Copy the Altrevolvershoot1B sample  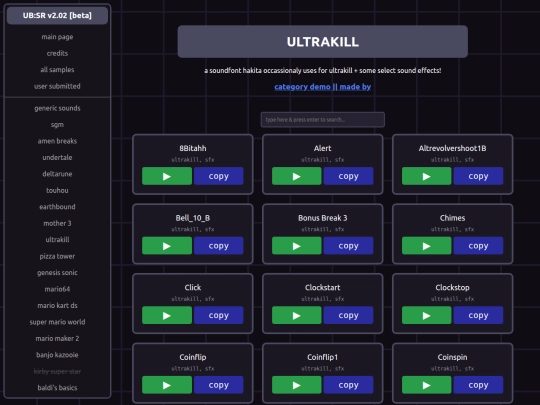tap(478, 176)
